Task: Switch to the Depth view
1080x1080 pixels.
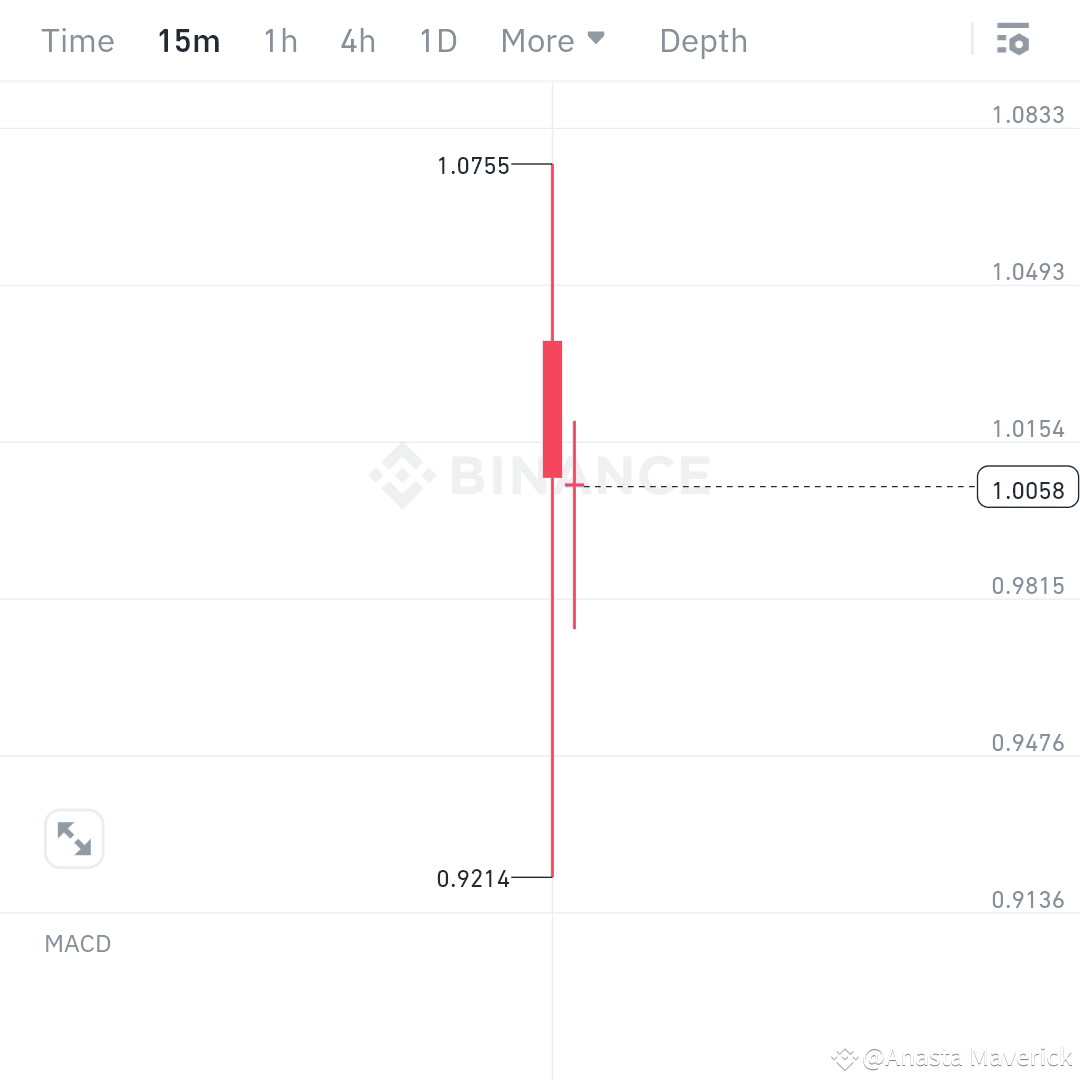Action: pos(703,41)
